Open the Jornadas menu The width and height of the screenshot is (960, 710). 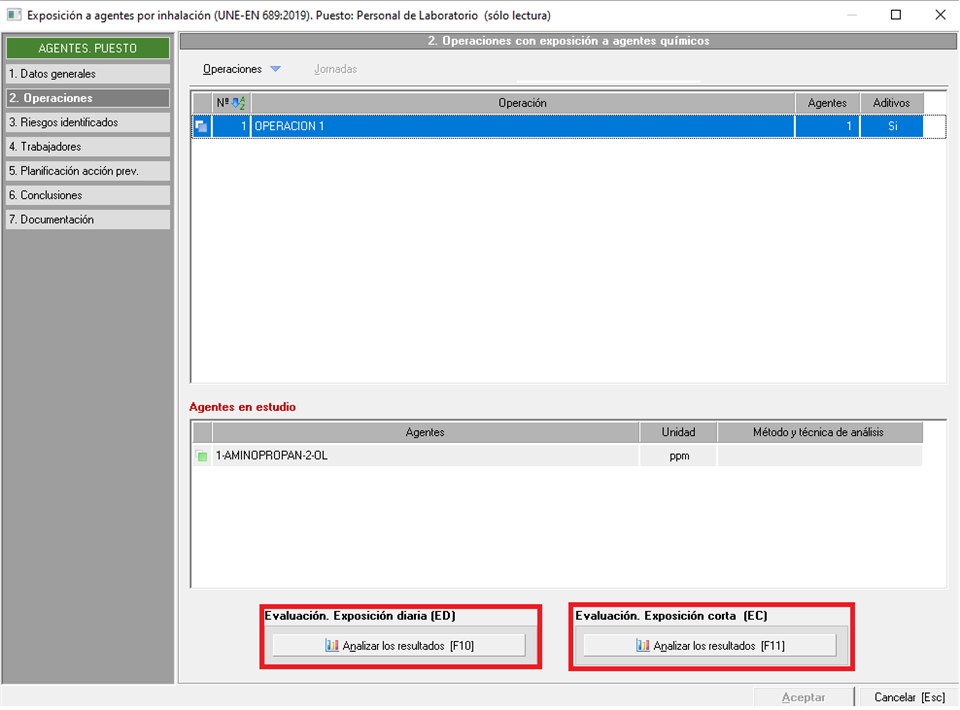[335, 69]
